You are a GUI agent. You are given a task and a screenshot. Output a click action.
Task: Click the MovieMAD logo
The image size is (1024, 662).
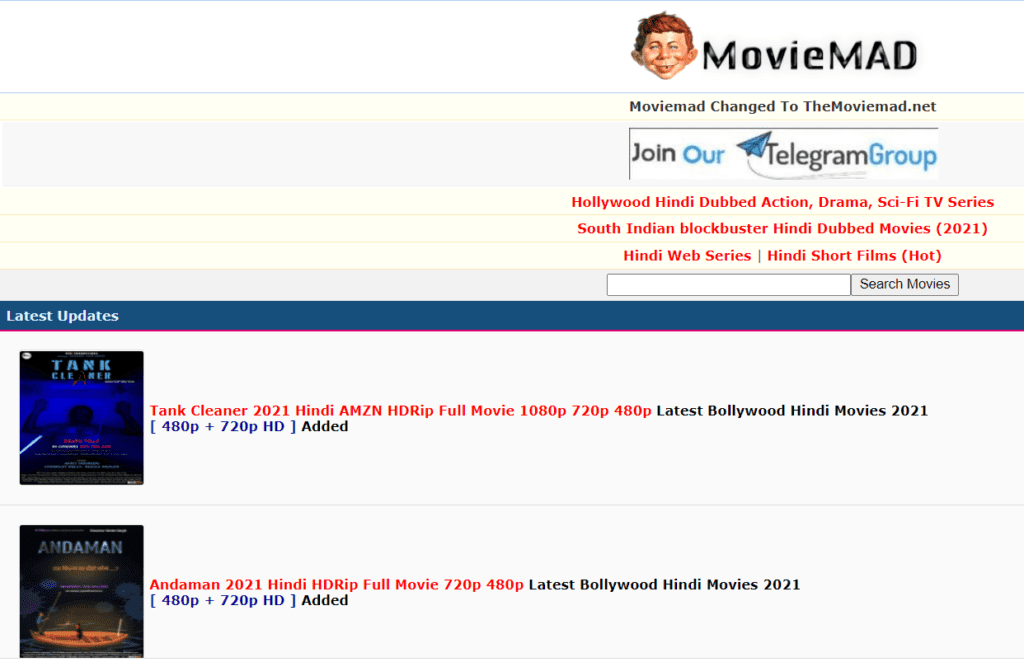(776, 47)
